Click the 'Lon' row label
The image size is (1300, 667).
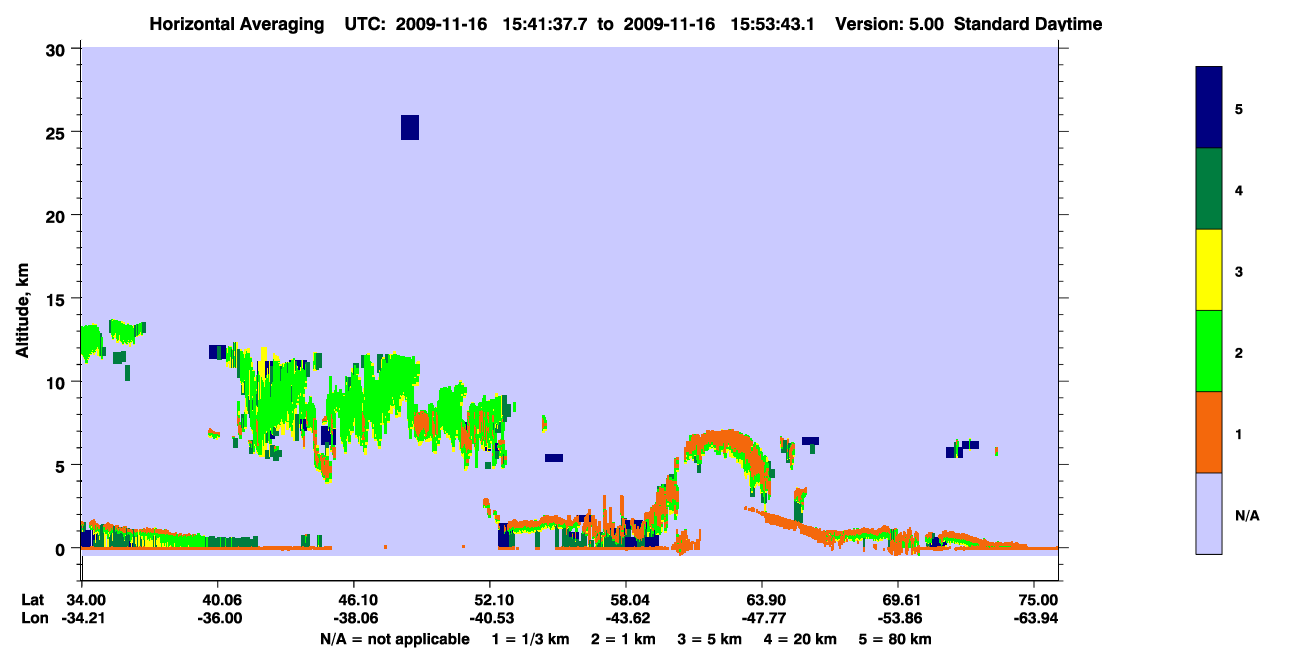(34, 618)
